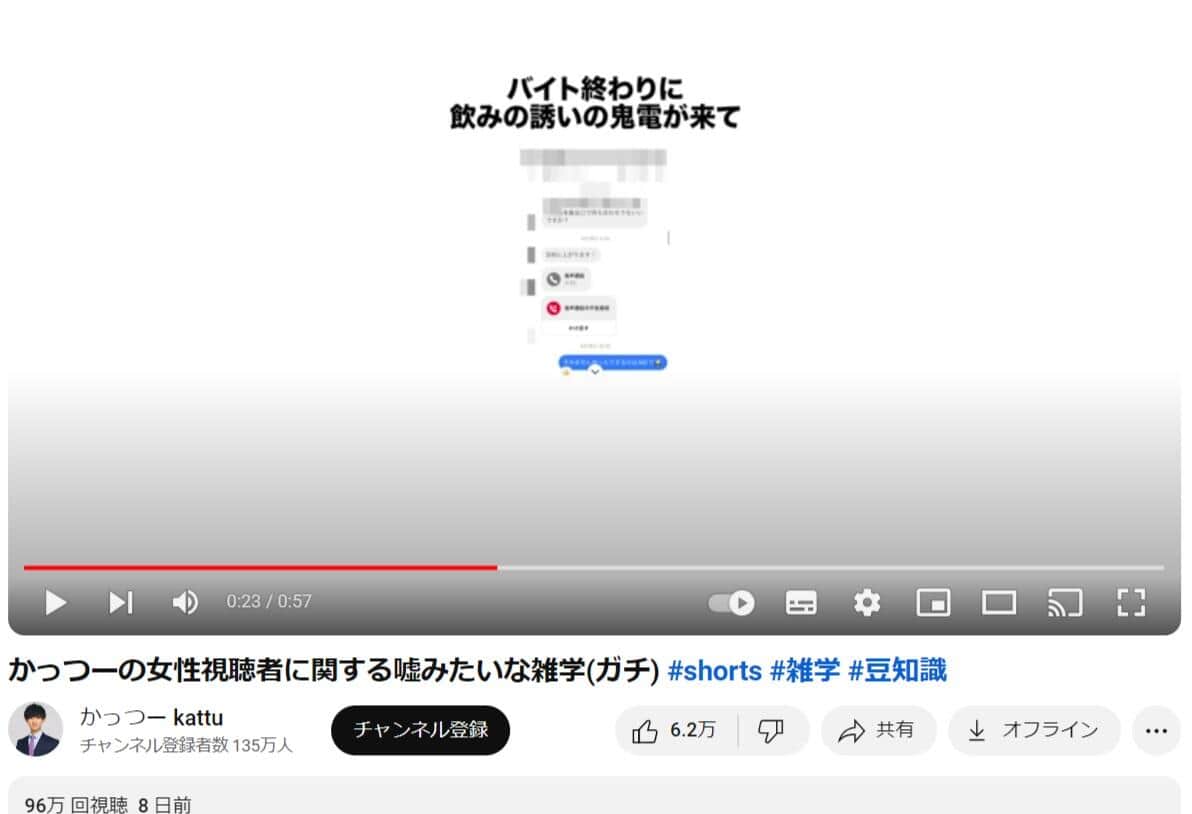Dislike the video with thumbs down
Screen dimensions: 1192x814
tap(771, 731)
